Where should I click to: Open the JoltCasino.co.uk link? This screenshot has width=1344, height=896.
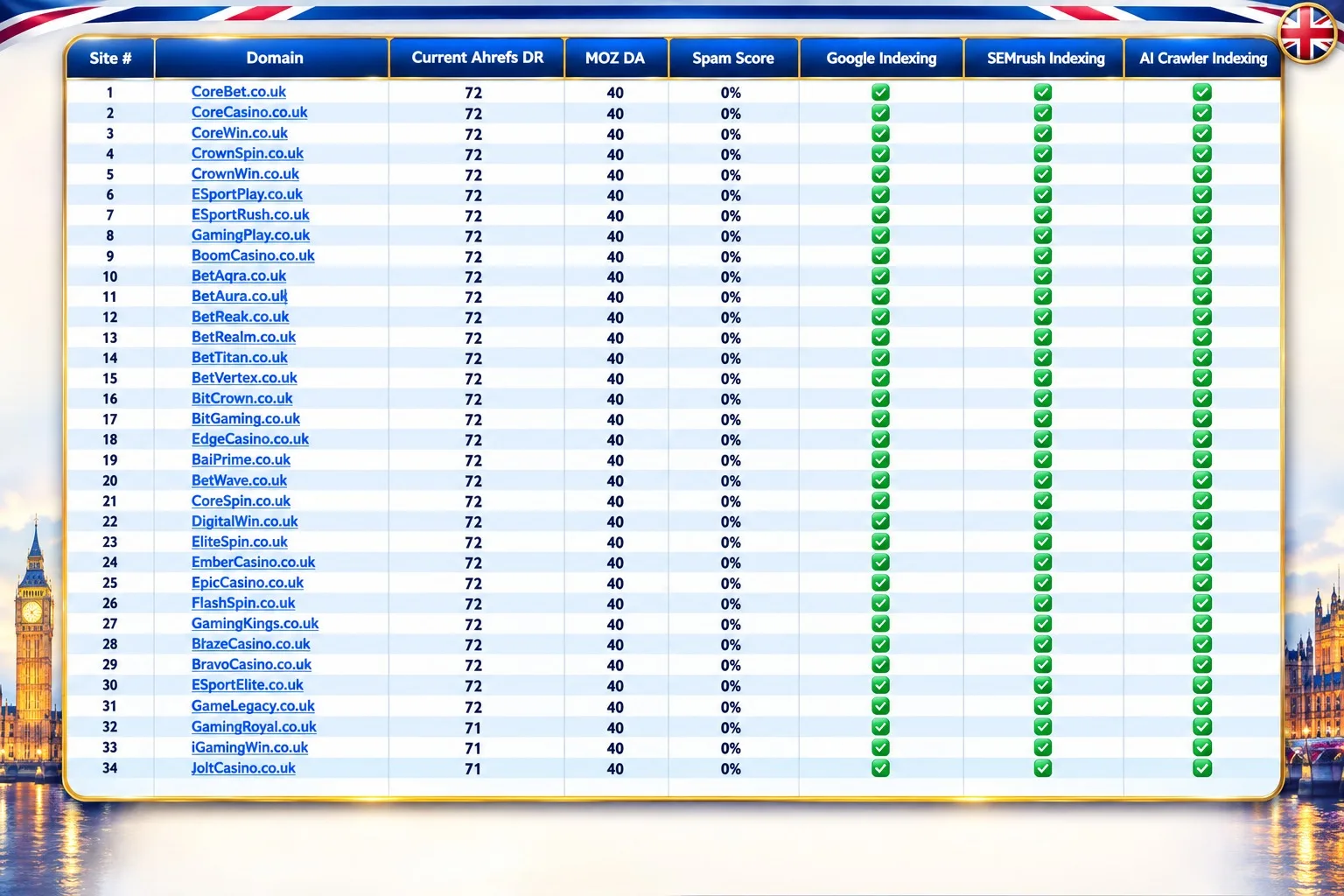click(243, 768)
